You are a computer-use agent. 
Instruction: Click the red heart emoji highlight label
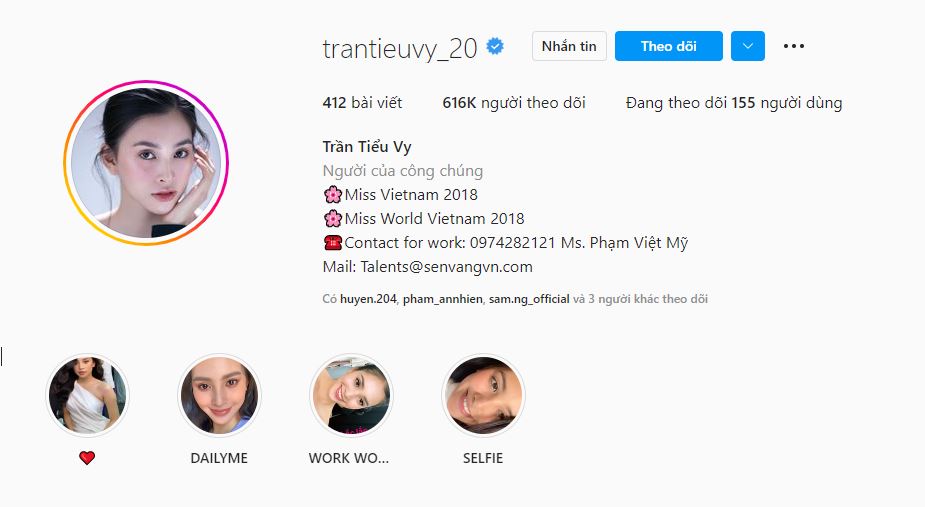tap(87, 458)
